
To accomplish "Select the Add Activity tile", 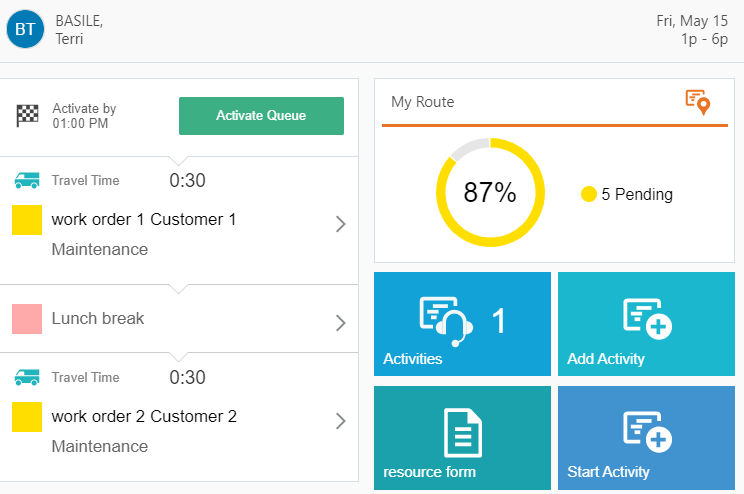I will (646, 324).
